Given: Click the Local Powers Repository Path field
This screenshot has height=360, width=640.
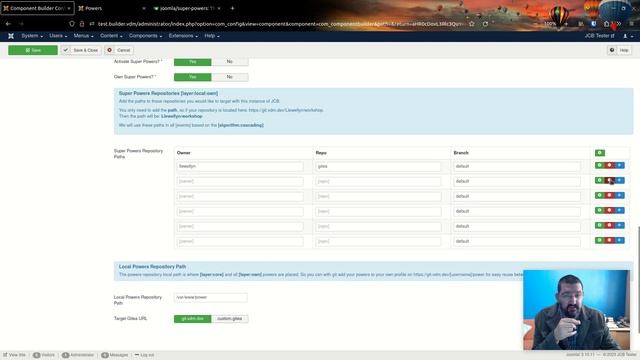Looking at the screenshot, I should [211, 298].
